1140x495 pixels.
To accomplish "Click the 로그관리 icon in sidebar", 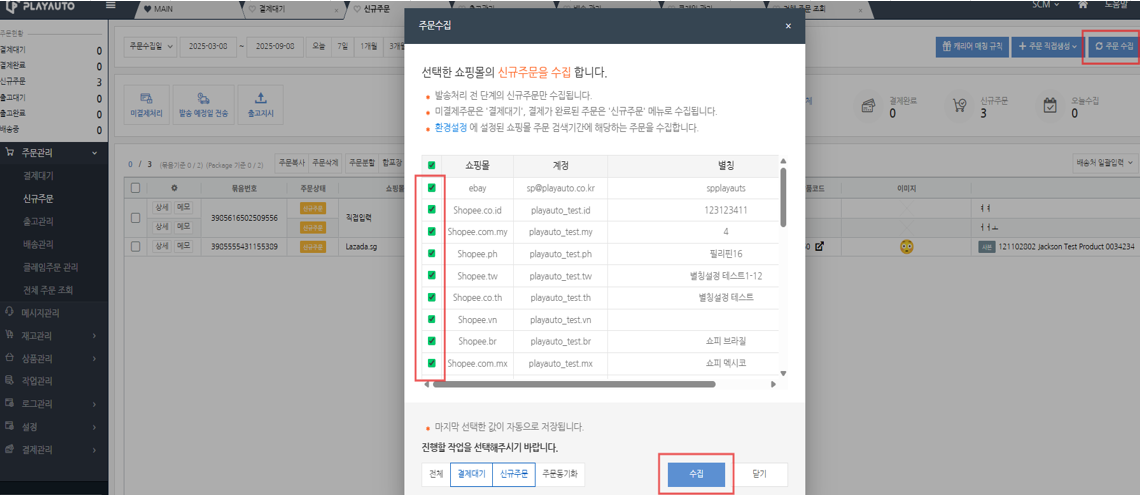I will click(9, 403).
